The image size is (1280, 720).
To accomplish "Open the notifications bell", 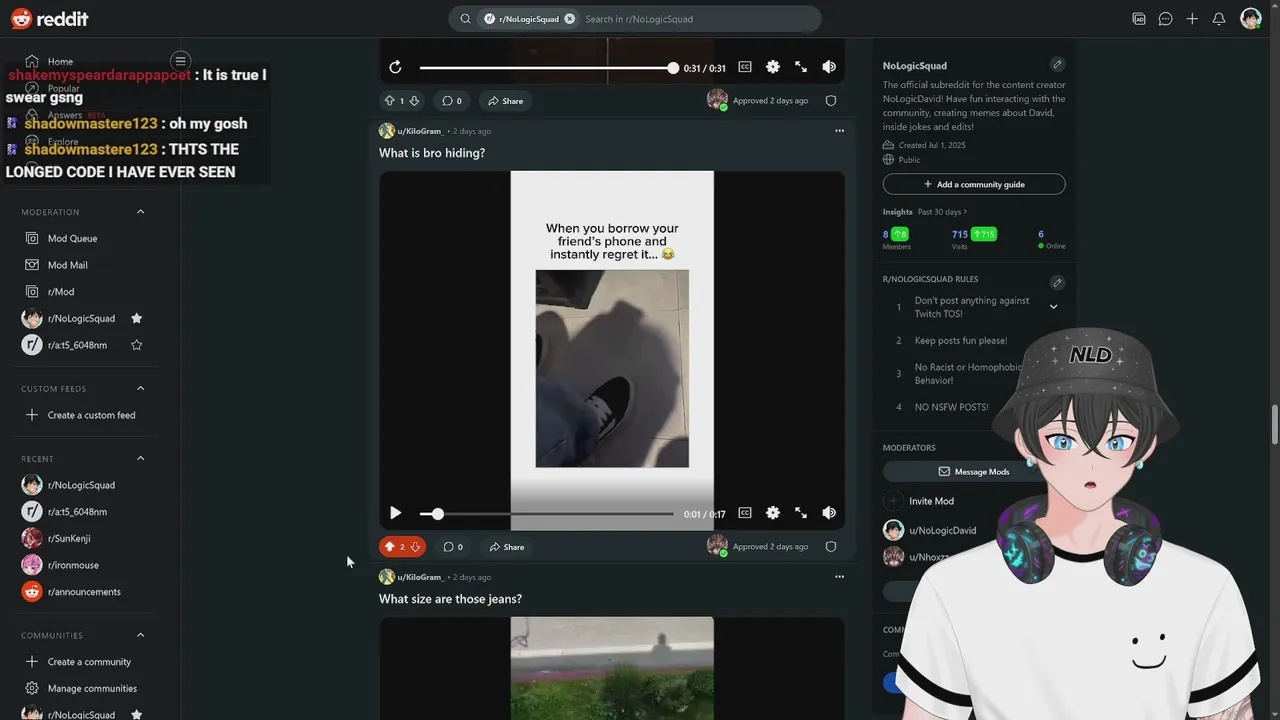I will (x=1219, y=19).
